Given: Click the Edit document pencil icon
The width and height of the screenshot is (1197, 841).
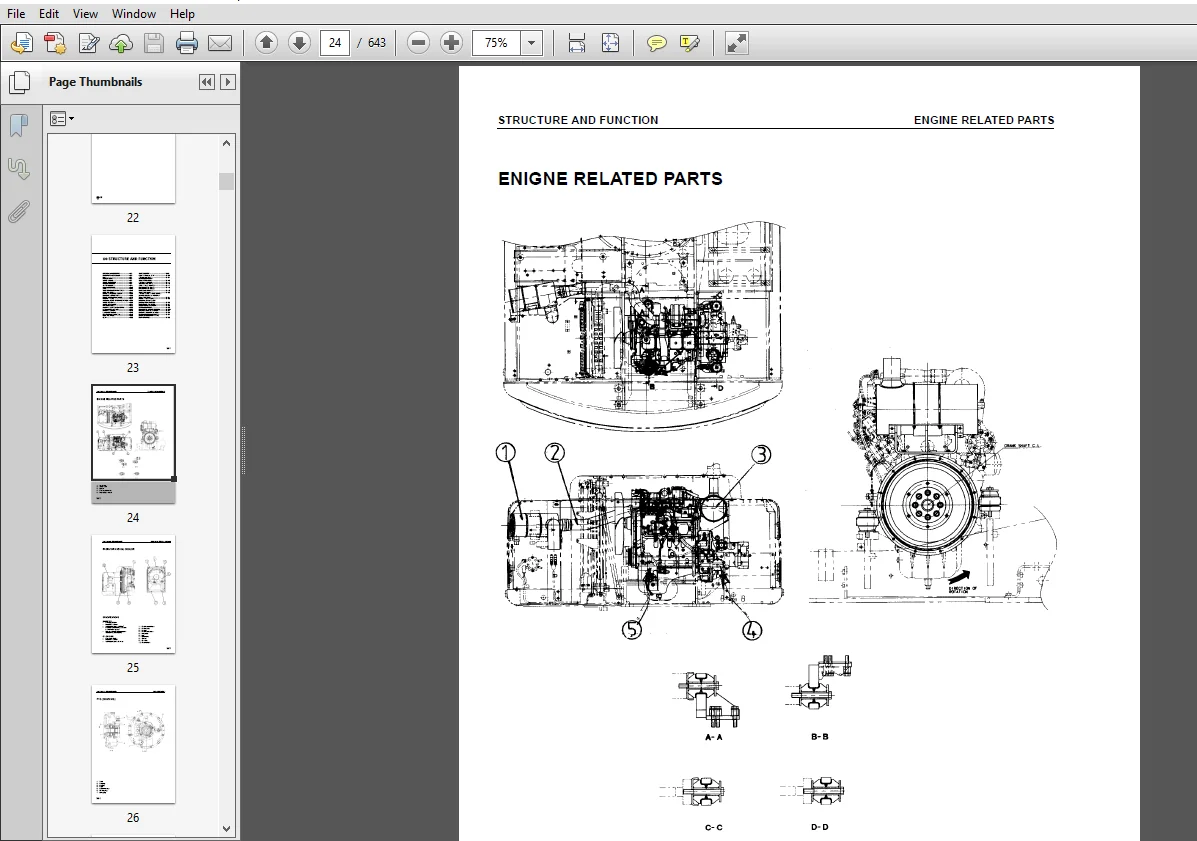Looking at the screenshot, I should tap(89, 43).
